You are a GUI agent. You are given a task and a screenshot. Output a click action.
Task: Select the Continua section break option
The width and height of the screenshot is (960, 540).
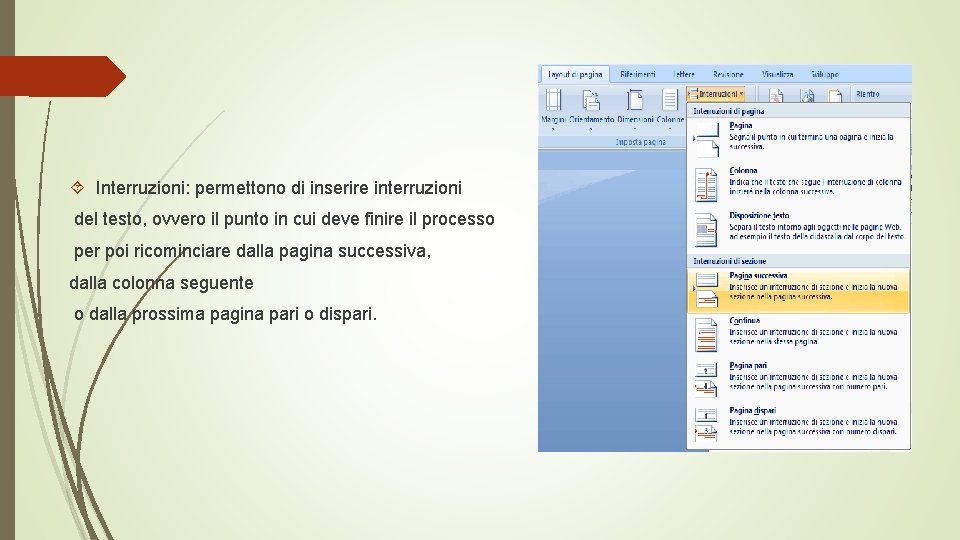click(x=798, y=334)
